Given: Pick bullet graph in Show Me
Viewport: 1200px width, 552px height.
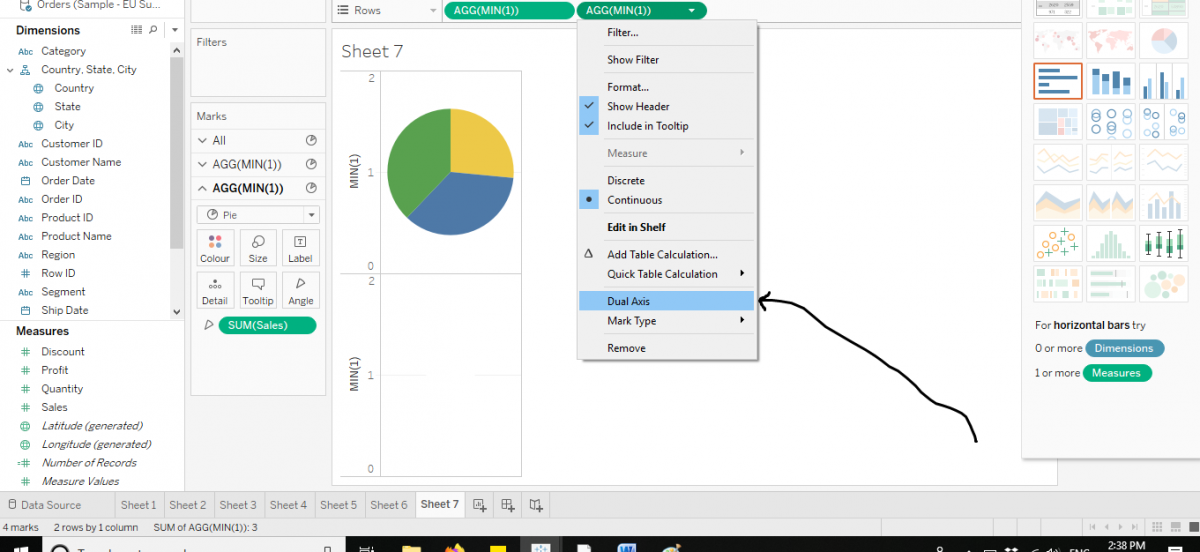Looking at the screenshot, I should (x=1111, y=283).
